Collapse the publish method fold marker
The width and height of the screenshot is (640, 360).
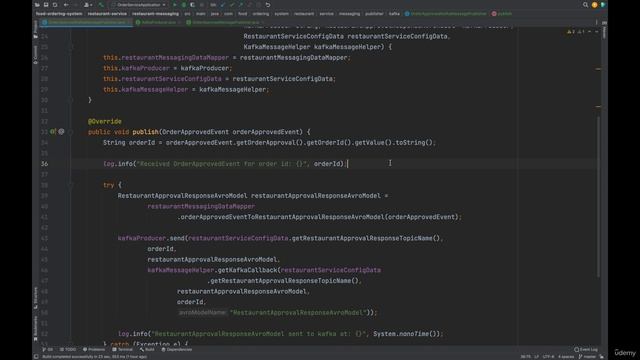[x=71, y=132]
